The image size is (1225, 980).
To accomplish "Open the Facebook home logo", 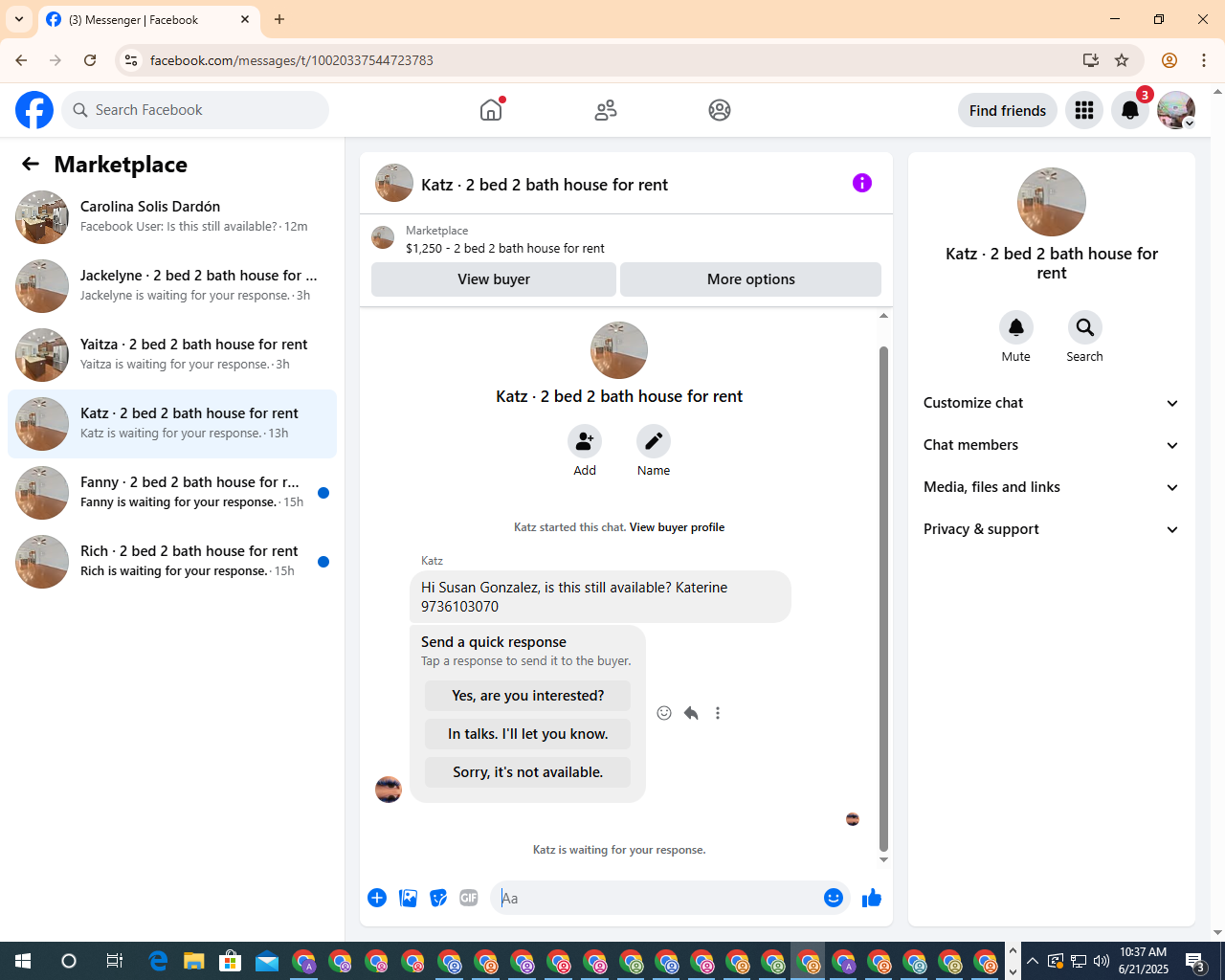I will coord(34,110).
